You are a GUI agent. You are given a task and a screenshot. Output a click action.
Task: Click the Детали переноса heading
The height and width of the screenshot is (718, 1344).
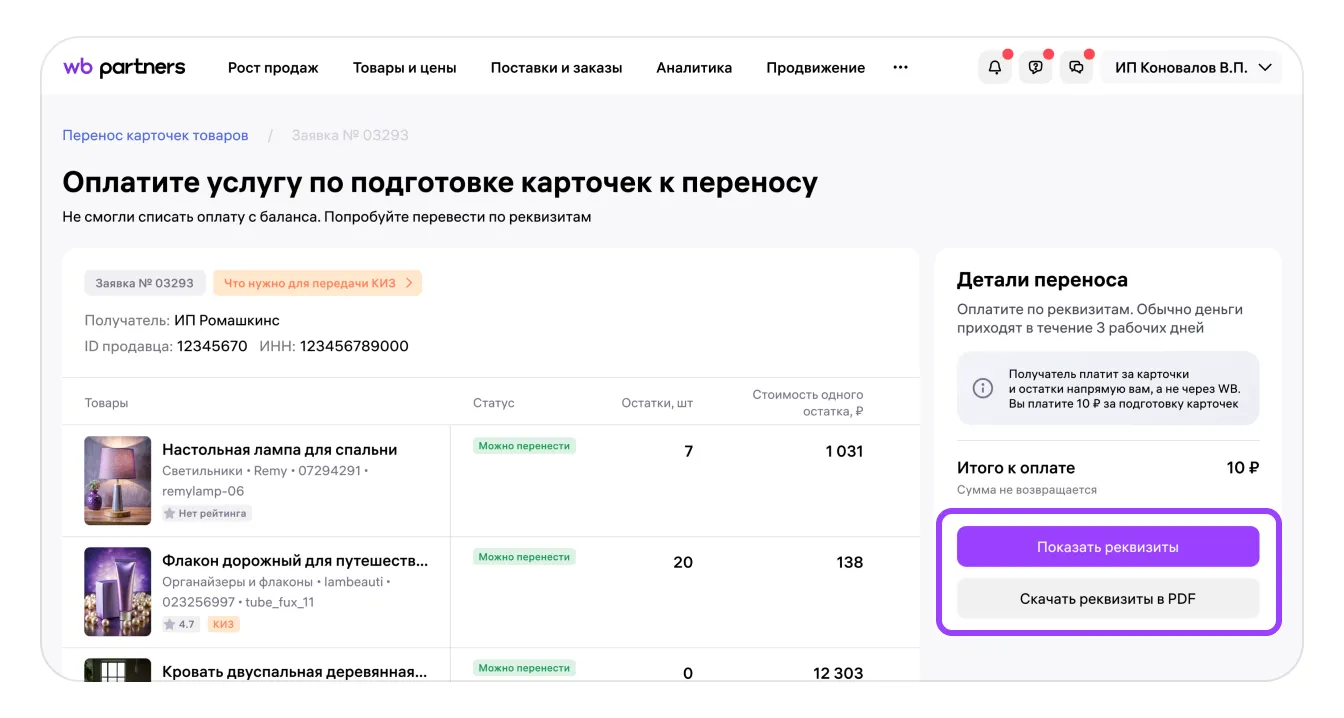(x=1042, y=280)
